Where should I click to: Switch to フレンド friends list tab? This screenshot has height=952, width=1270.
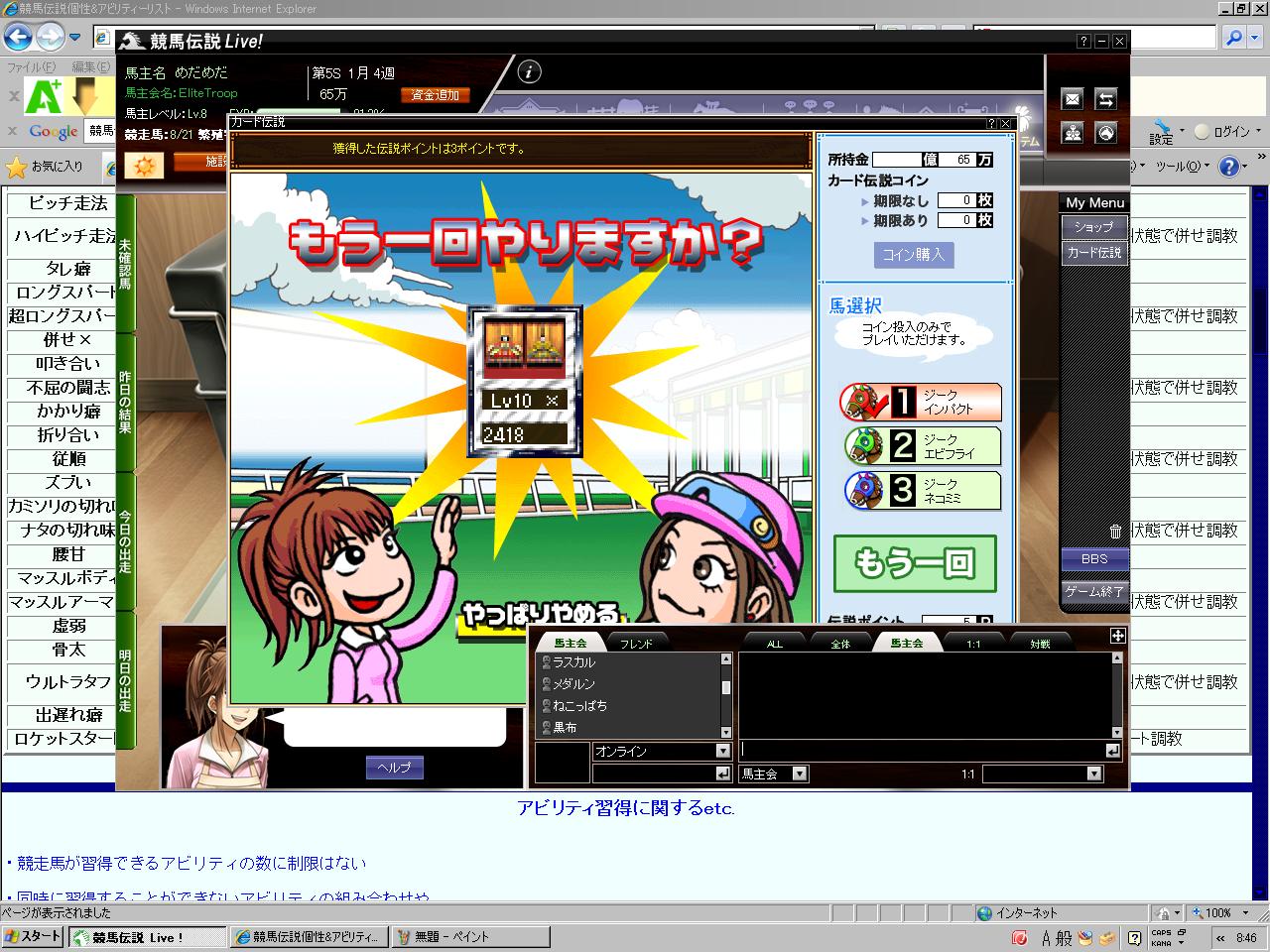pyautogui.click(x=636, y=644)
